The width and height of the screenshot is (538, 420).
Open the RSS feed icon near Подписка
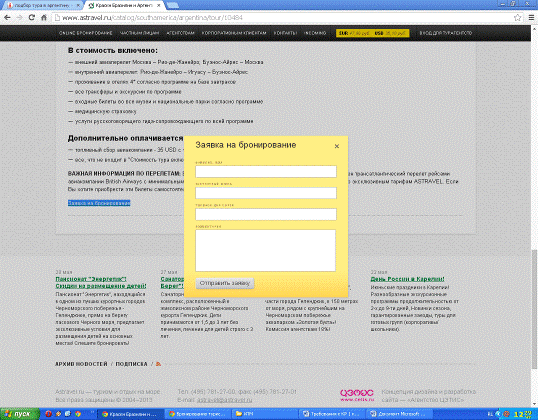coord(159,364)
